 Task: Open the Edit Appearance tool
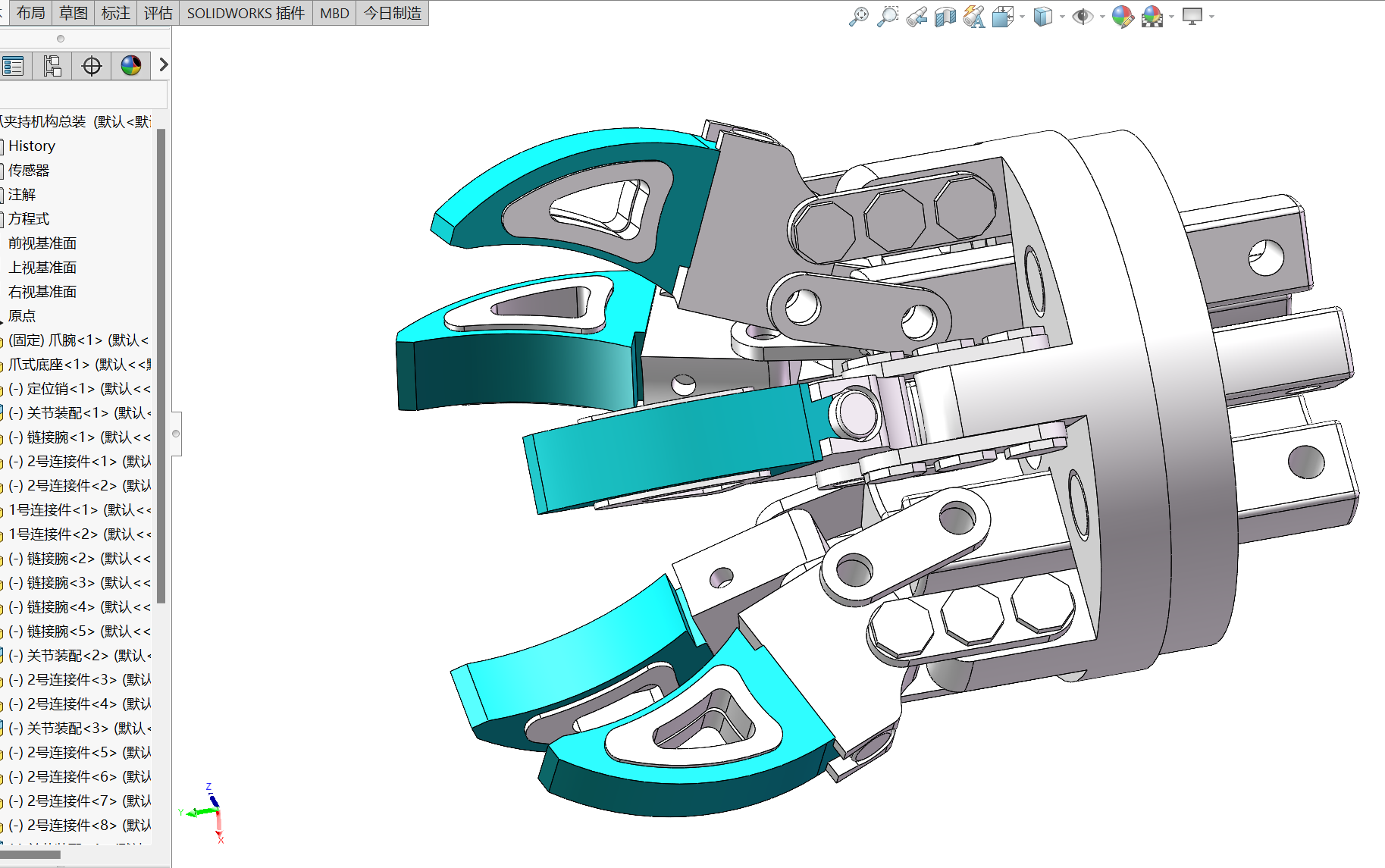tap(1123, 17)
